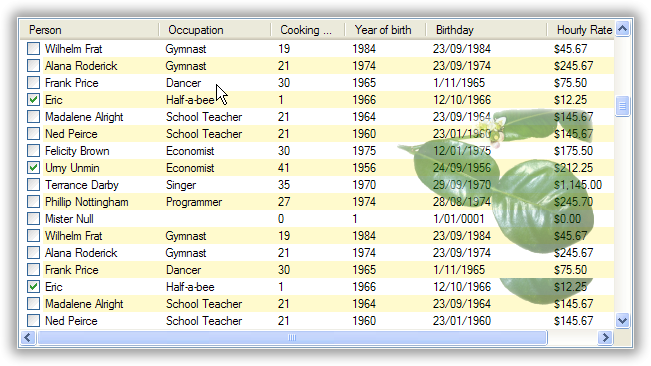
Task: Click the cooking value 41
Action: click(x=284, y=168)
